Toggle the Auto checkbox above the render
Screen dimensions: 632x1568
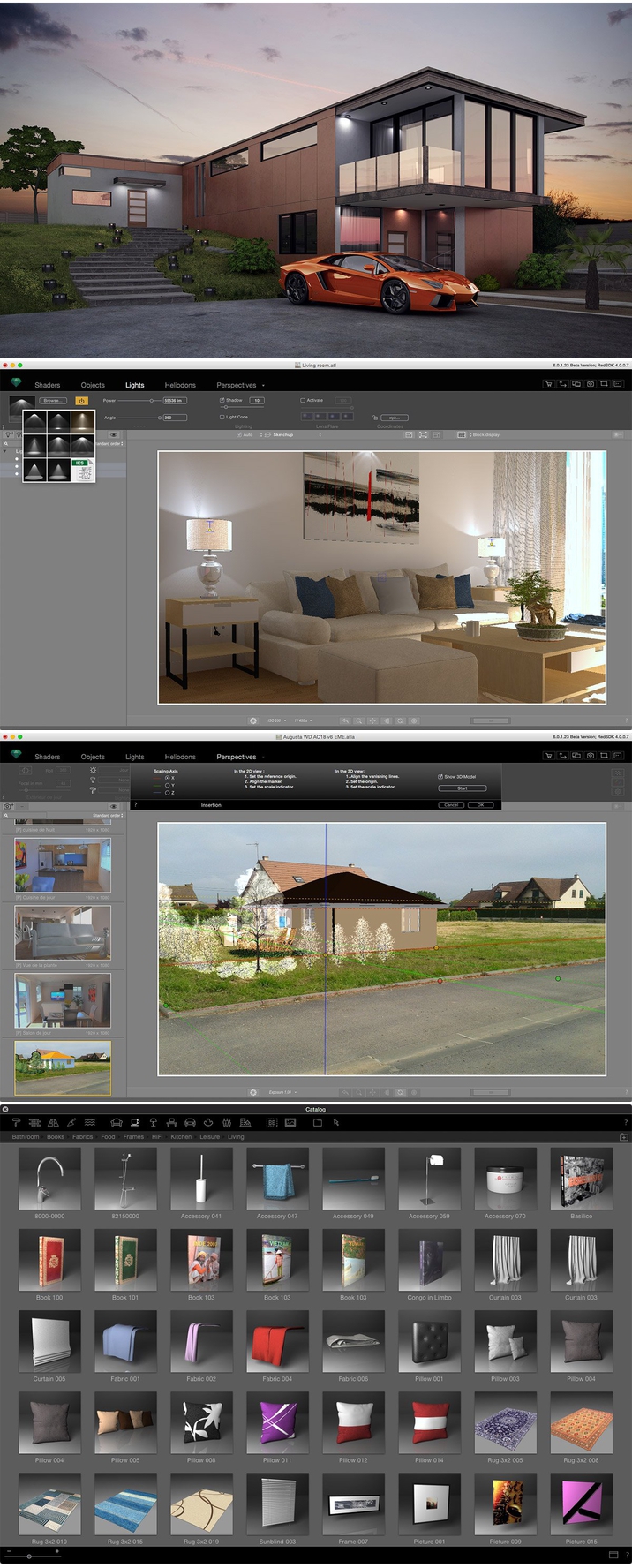239,434
